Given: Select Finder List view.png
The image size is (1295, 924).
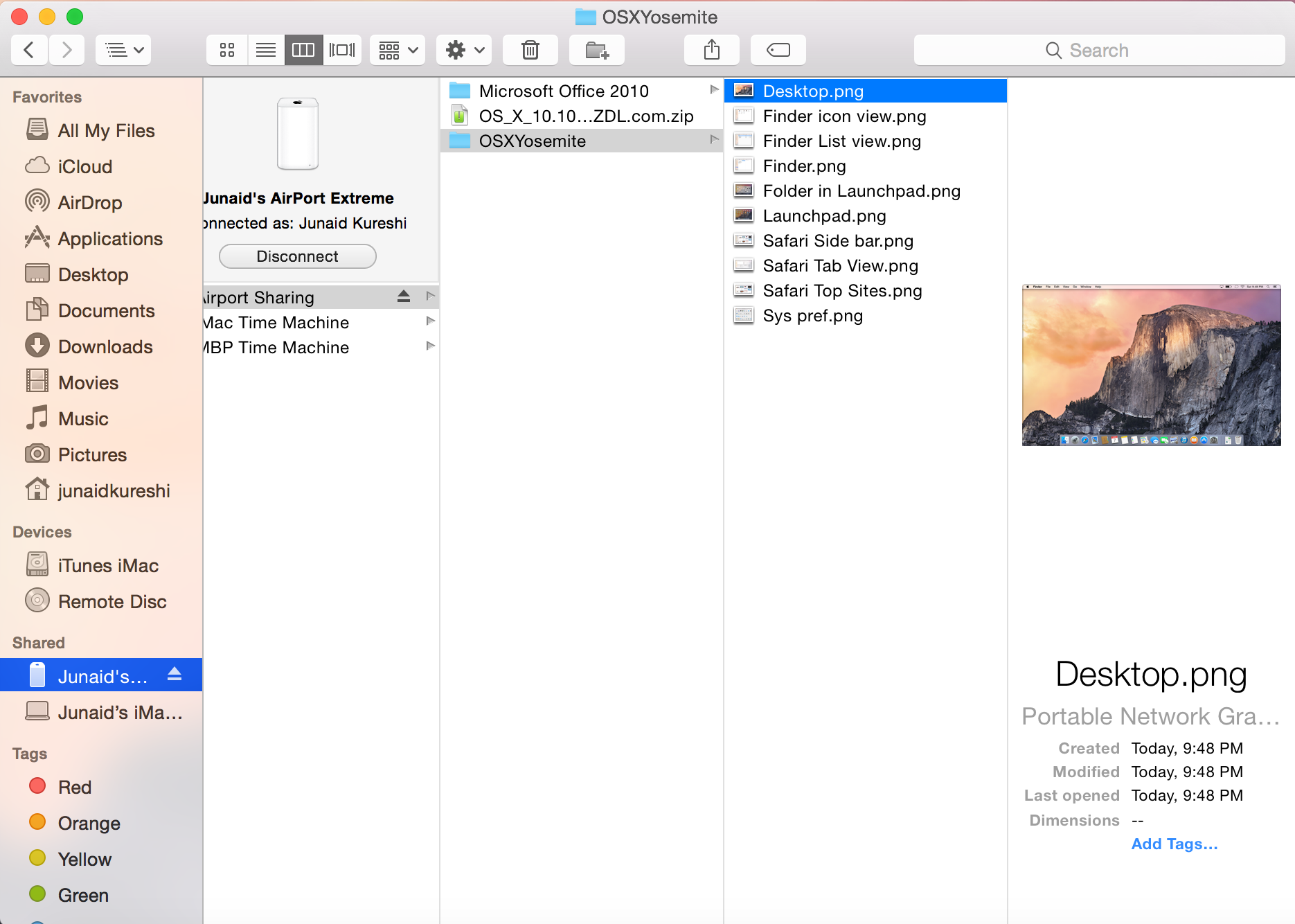Looking at the screenshot, I should pos(866,141).
